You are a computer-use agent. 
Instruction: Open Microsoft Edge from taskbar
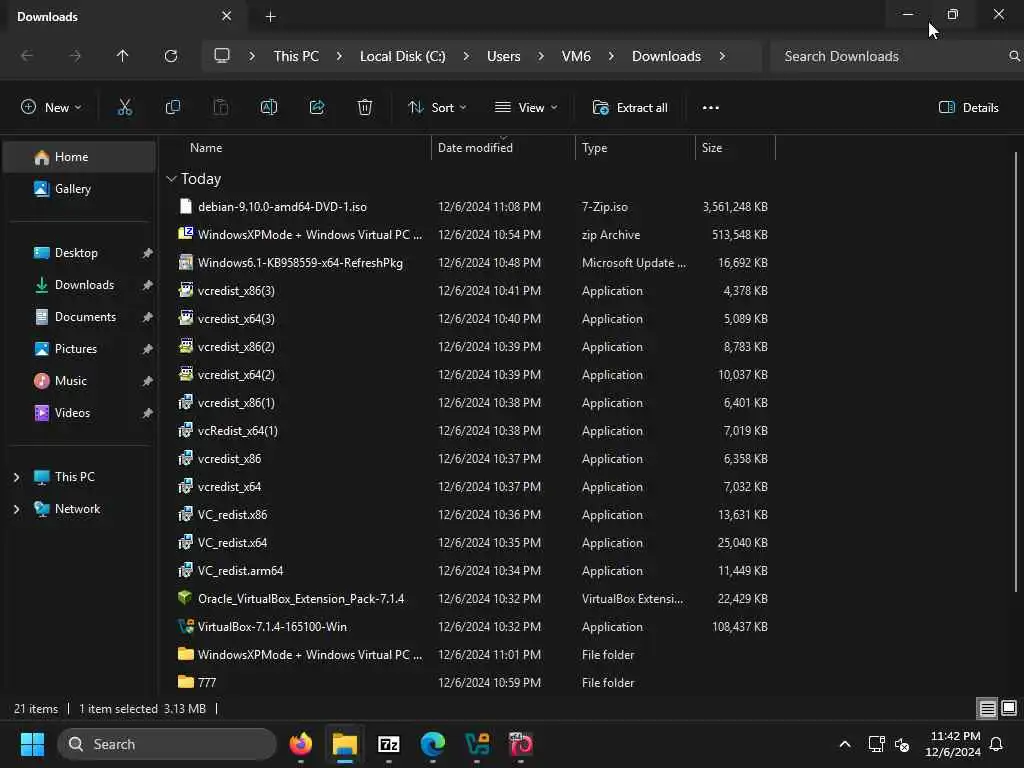(x=432, y=744)
